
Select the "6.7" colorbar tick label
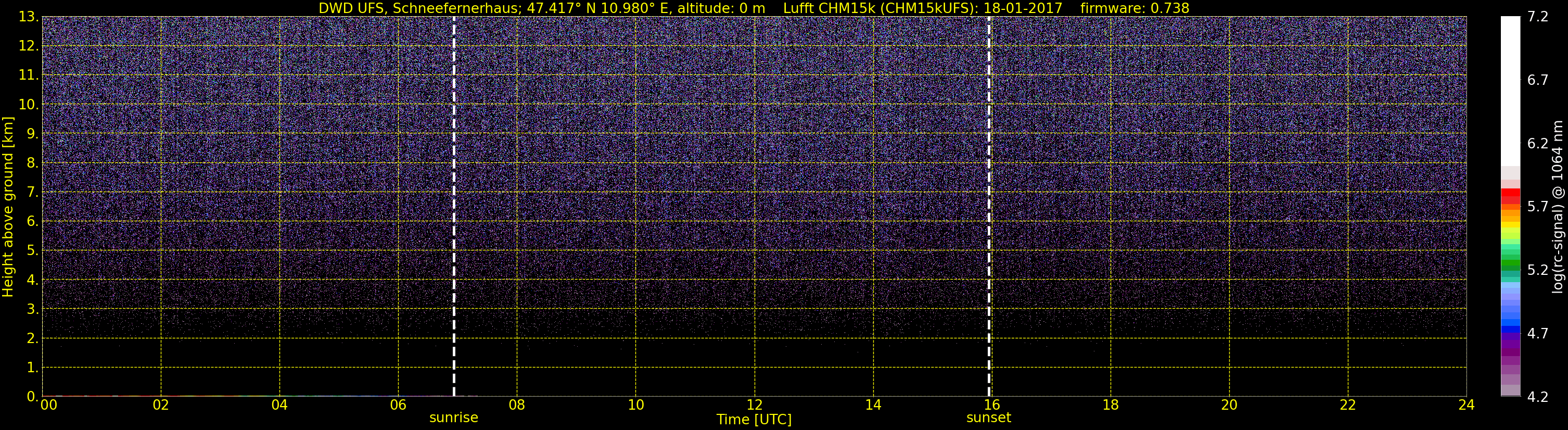coord(1538,80)
